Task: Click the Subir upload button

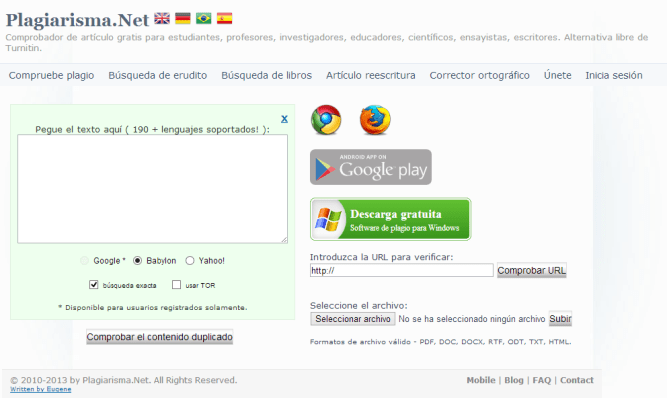Action: pyautogui.click(x=560, y=319)
